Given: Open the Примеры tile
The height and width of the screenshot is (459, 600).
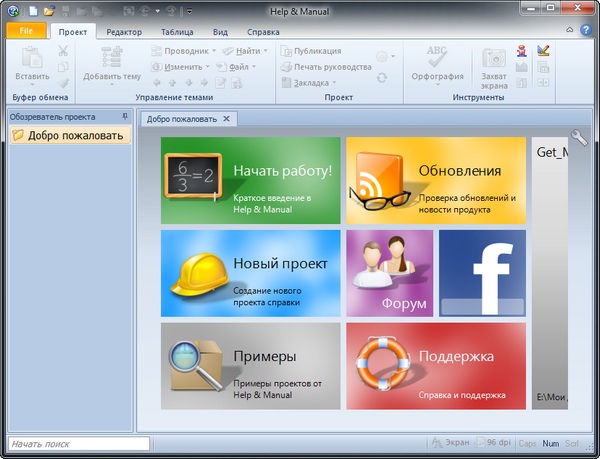Looking at the screenshot, I should tap(250, 365).
